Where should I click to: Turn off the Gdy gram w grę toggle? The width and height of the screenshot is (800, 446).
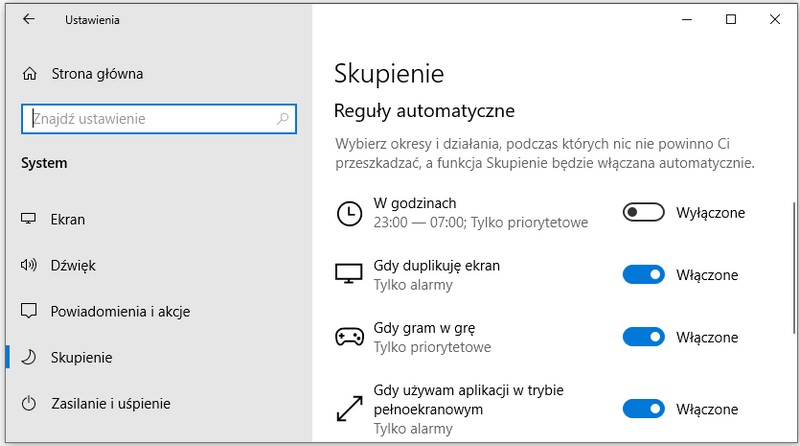coord(643,337)
